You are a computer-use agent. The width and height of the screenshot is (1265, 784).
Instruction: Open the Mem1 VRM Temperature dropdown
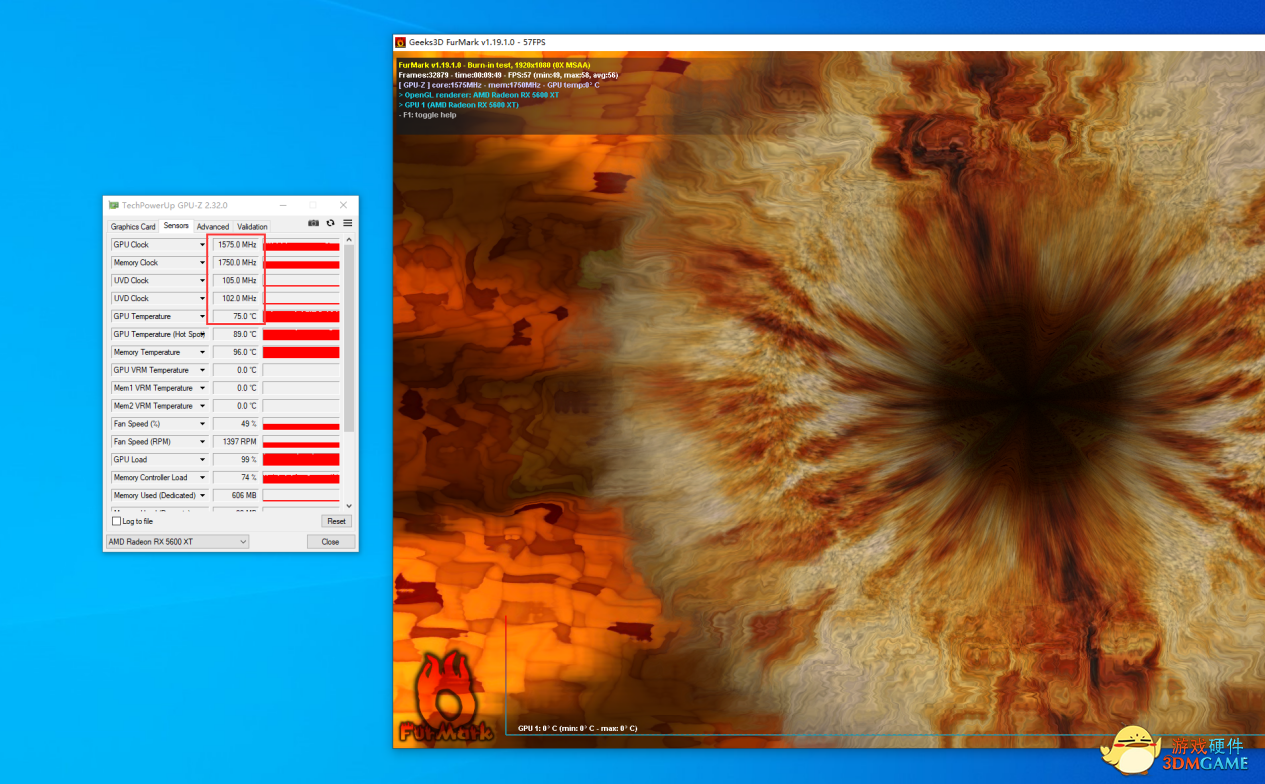[x=202, y=388]
